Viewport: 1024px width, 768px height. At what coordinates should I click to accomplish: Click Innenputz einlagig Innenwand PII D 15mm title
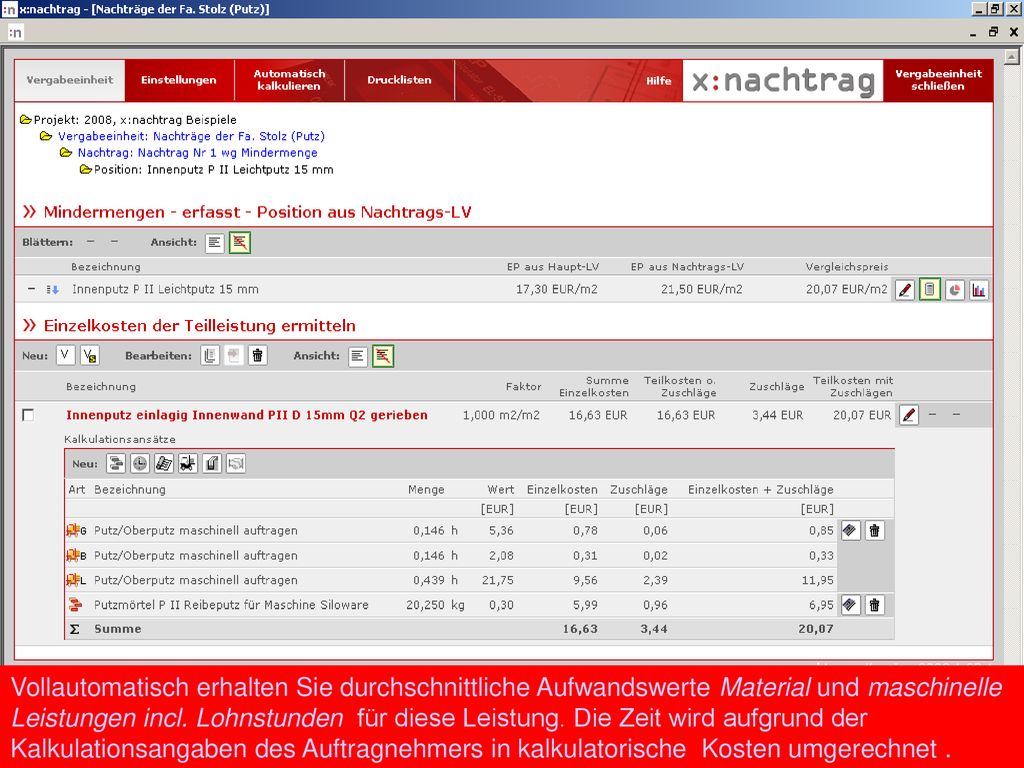tap(247, 415)
